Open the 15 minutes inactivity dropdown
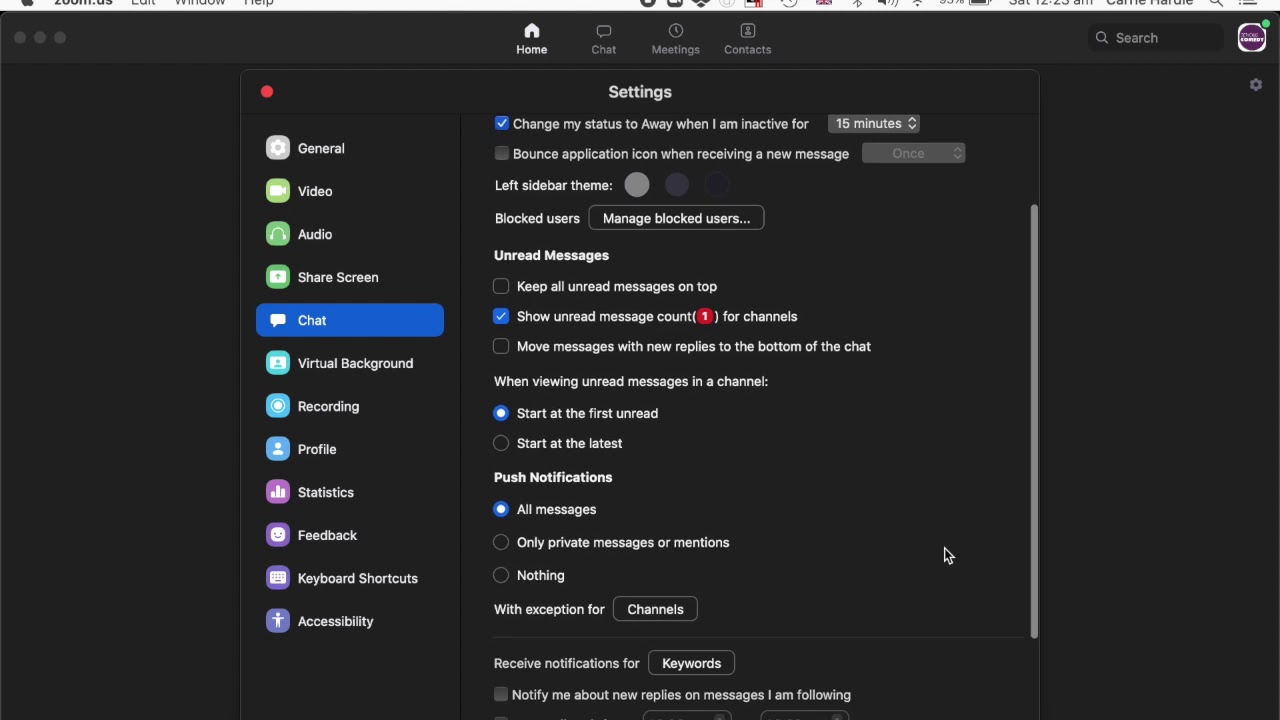The height and width of the screenshot is (720, 1280). [x=874, y=123]
